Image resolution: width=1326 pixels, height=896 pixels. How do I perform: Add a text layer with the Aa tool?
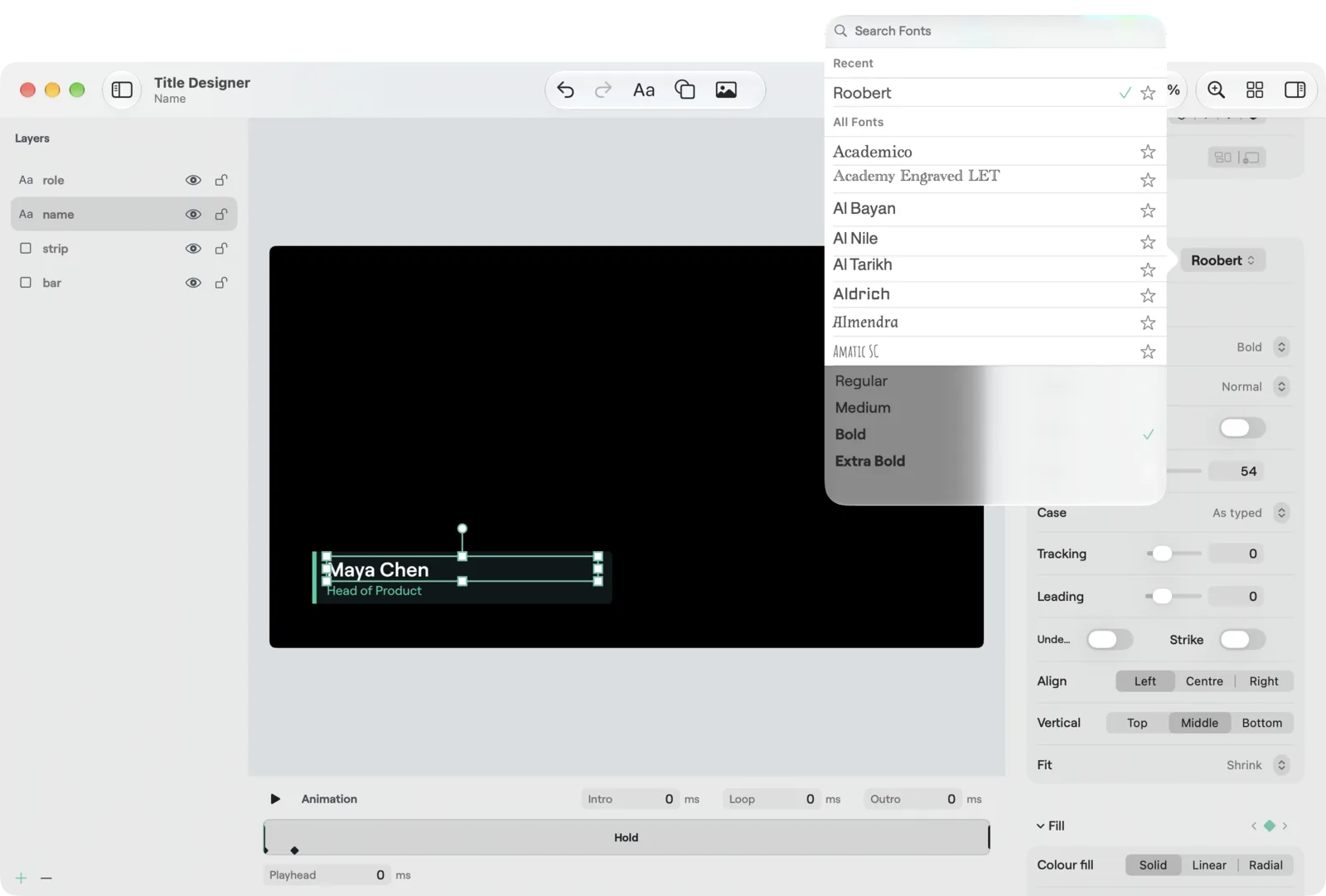644,90
